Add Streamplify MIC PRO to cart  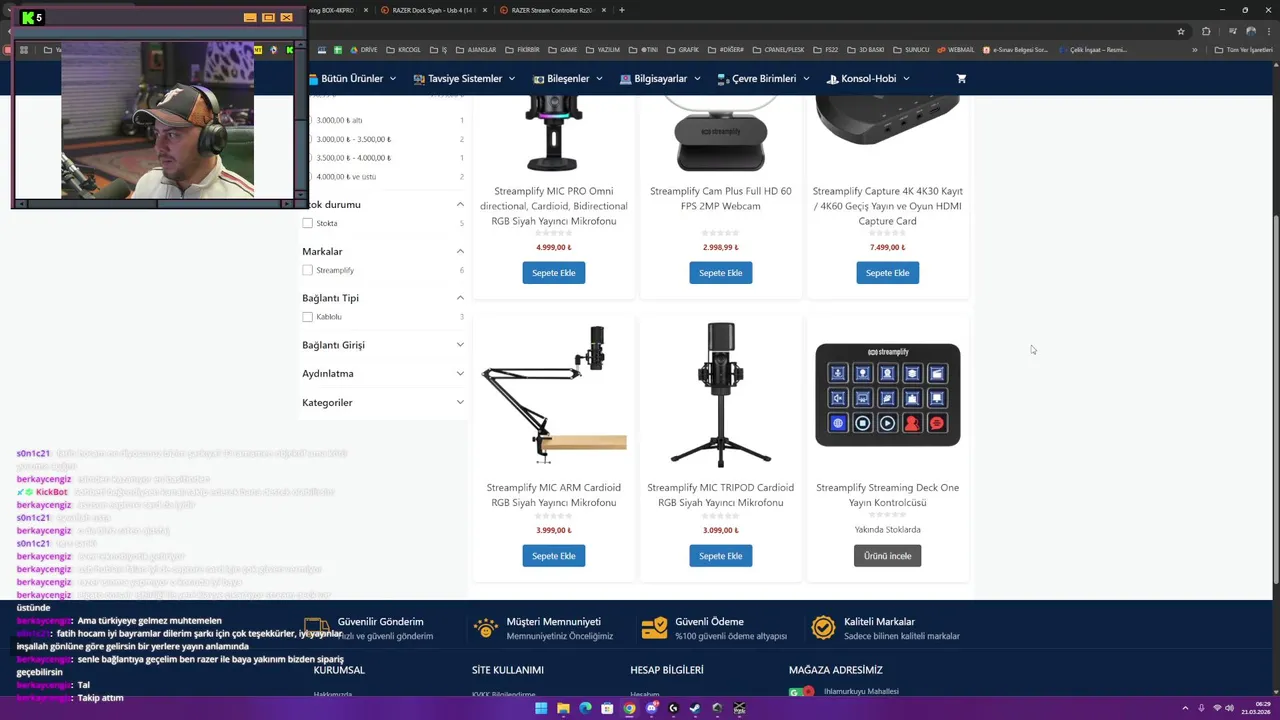553,273
